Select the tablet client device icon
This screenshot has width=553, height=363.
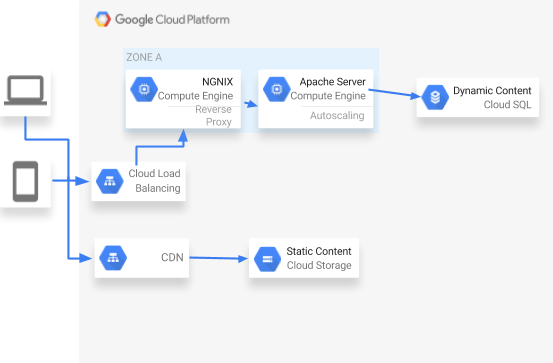point(25,181)
